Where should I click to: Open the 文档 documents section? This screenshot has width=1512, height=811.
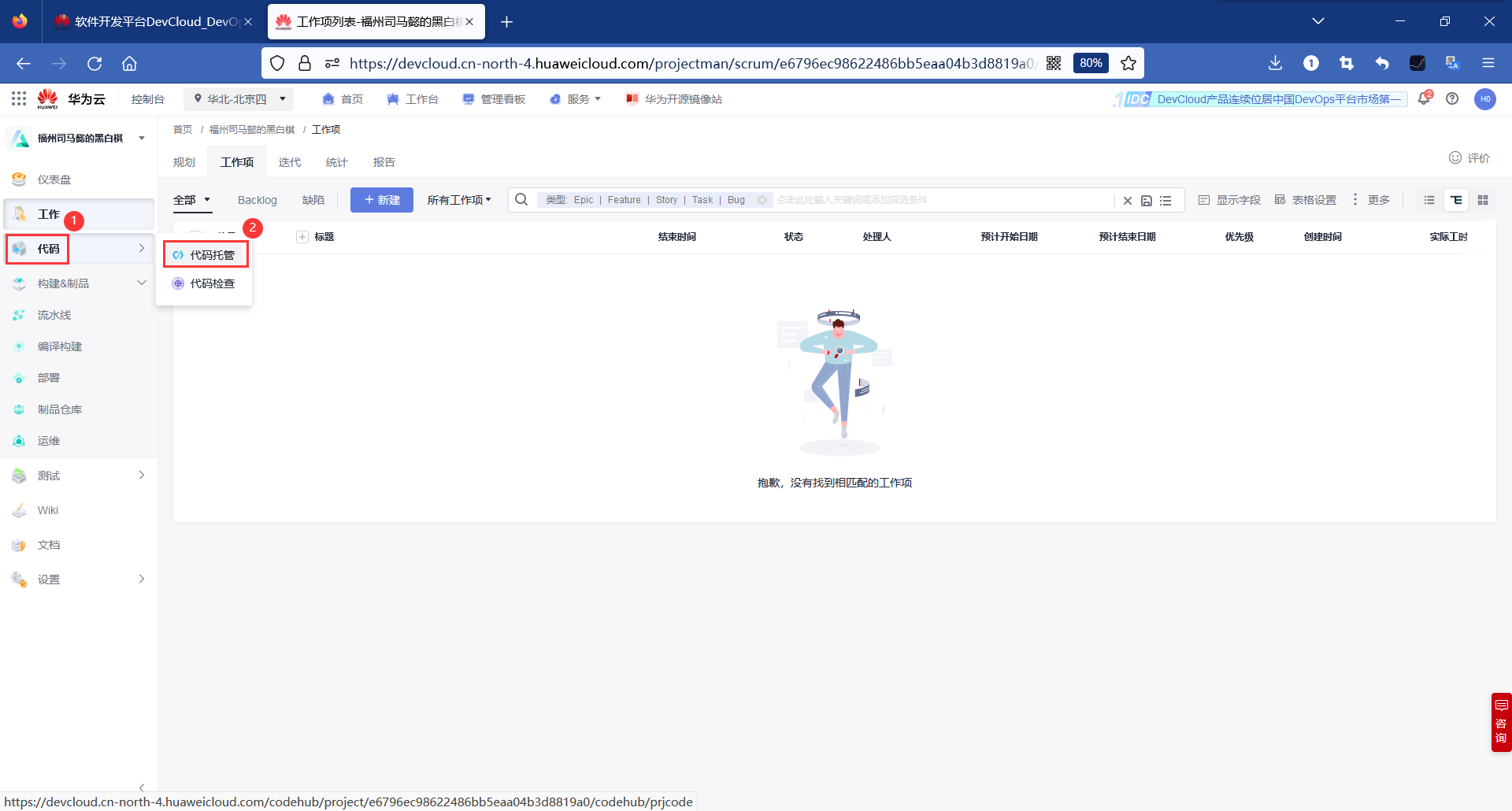coord(48,544)
